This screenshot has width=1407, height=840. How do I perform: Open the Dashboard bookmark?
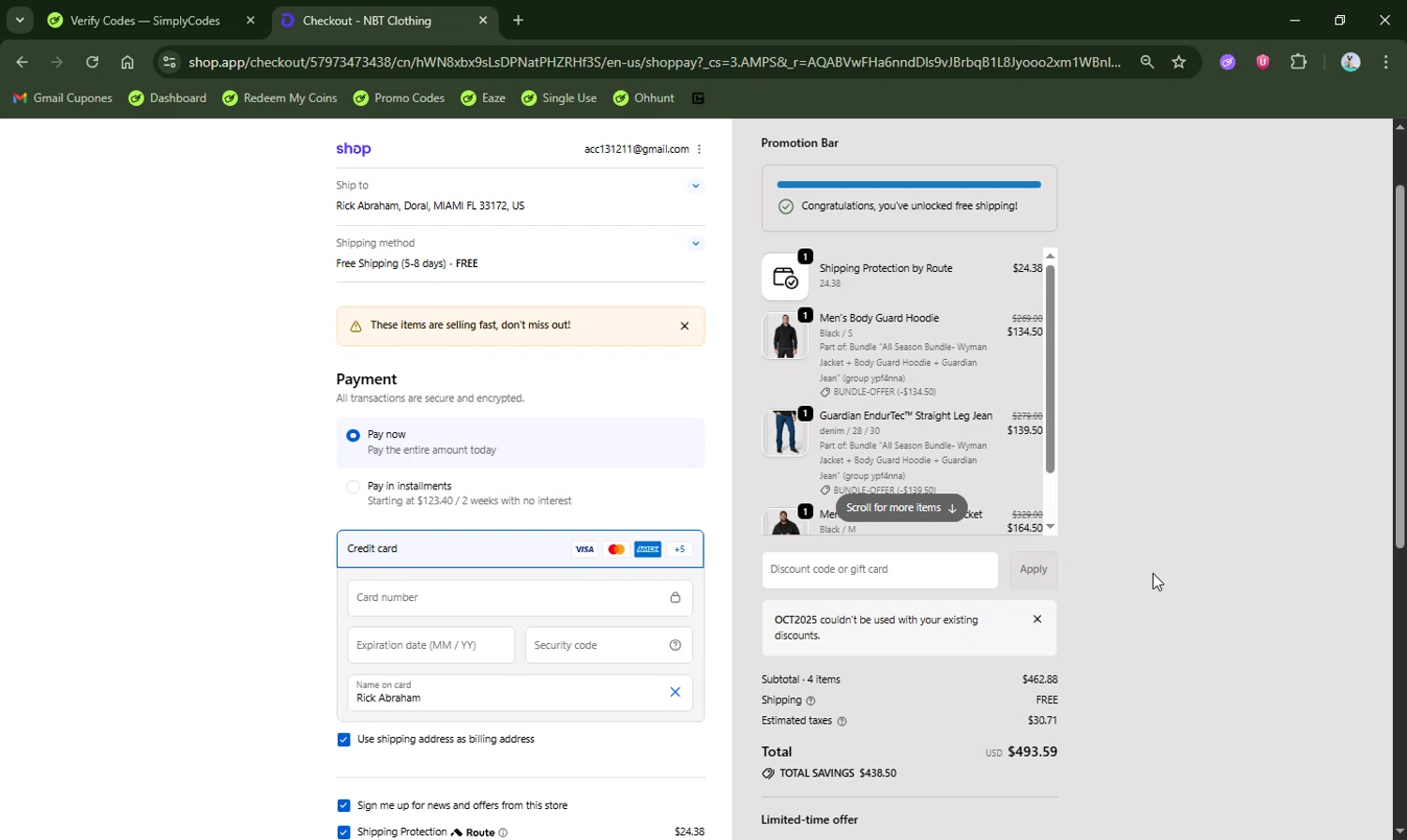[168, 97]
